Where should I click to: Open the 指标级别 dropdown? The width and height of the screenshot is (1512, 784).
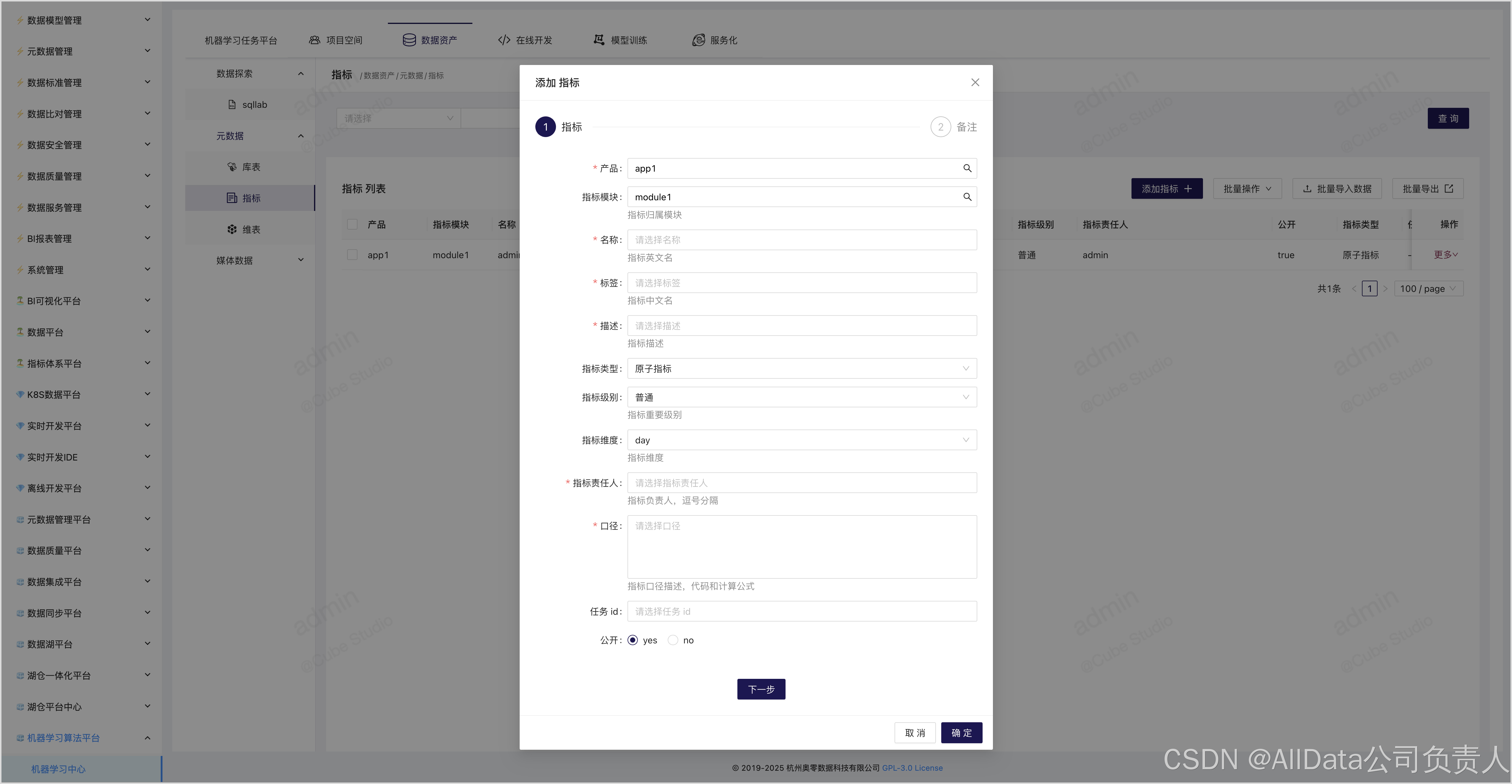coord(802,397)
